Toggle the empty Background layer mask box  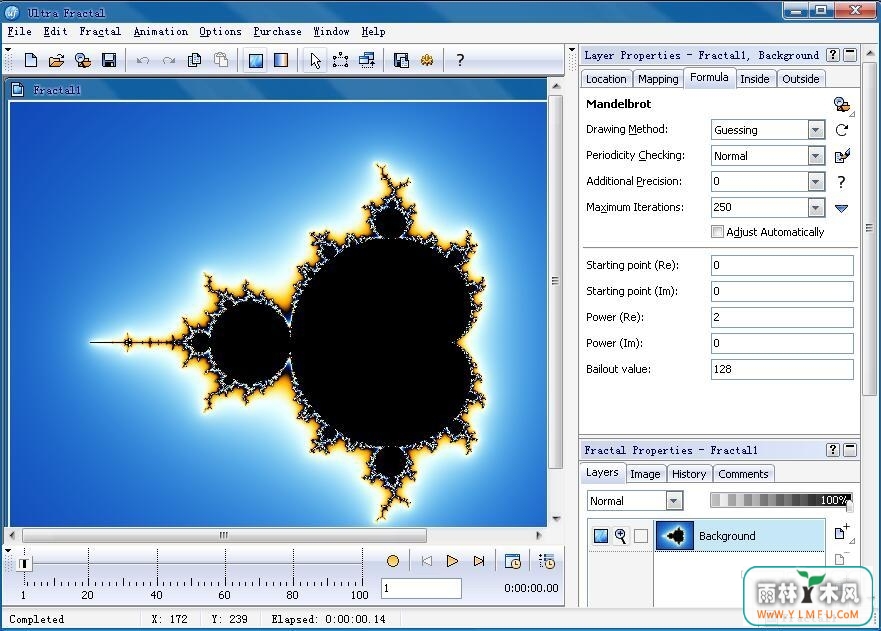pyautogui.click(x=641, y=536)
